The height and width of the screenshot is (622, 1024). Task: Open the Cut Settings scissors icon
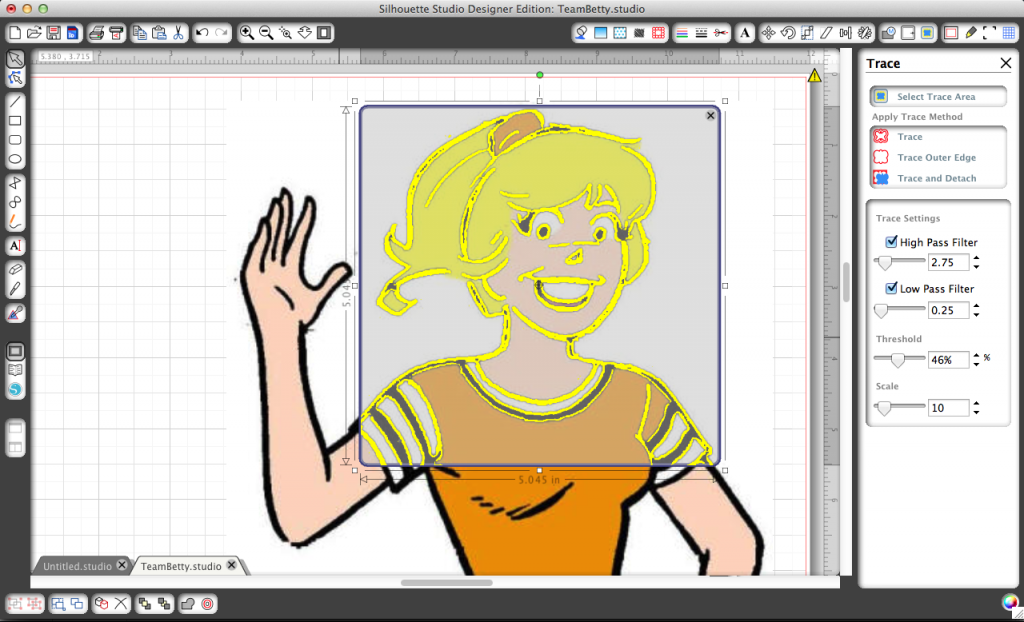pyautogui.click(x=720, y=33)
